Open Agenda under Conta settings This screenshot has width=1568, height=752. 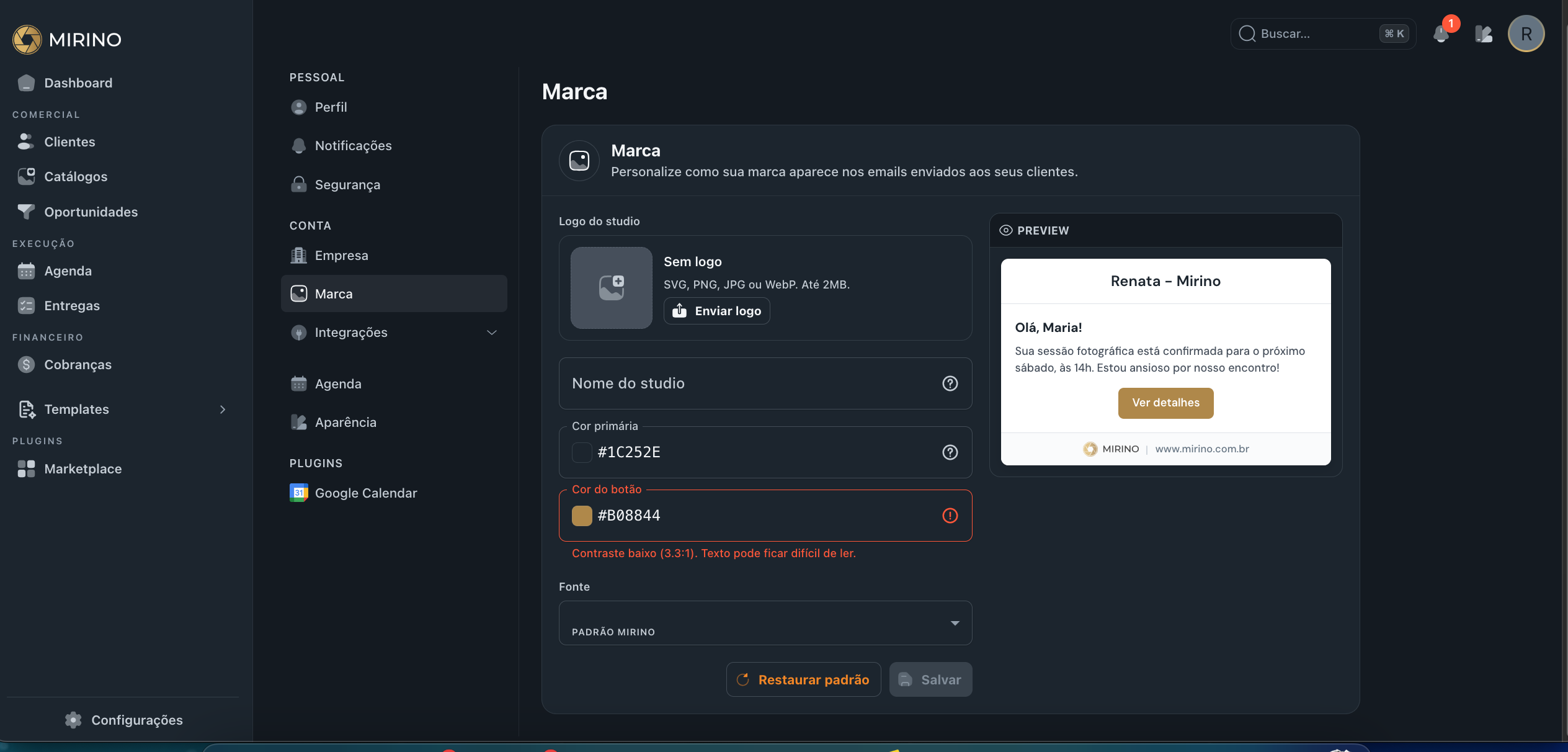coord(394,384)
